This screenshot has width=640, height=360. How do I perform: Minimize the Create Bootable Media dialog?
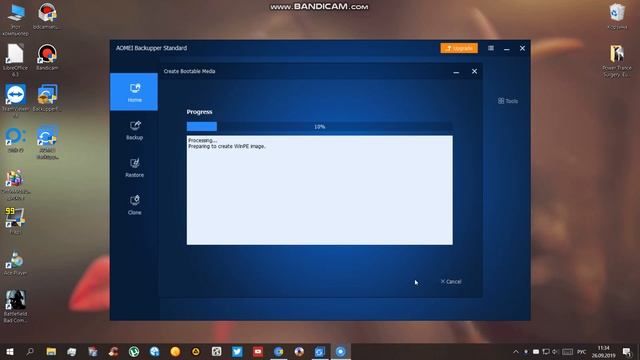[x=456, y=71]
